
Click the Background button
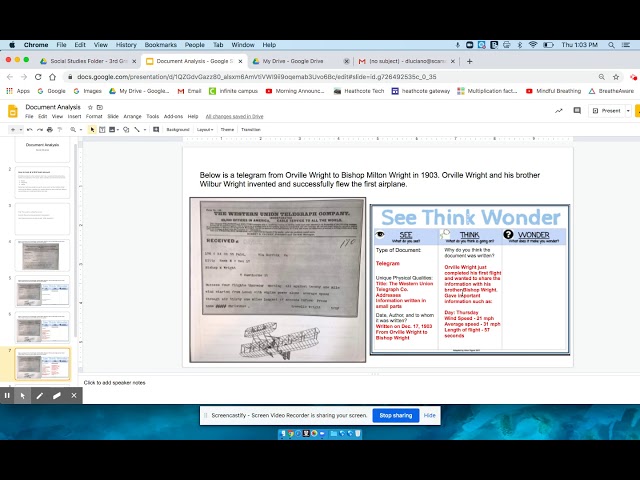click(178, 129)
